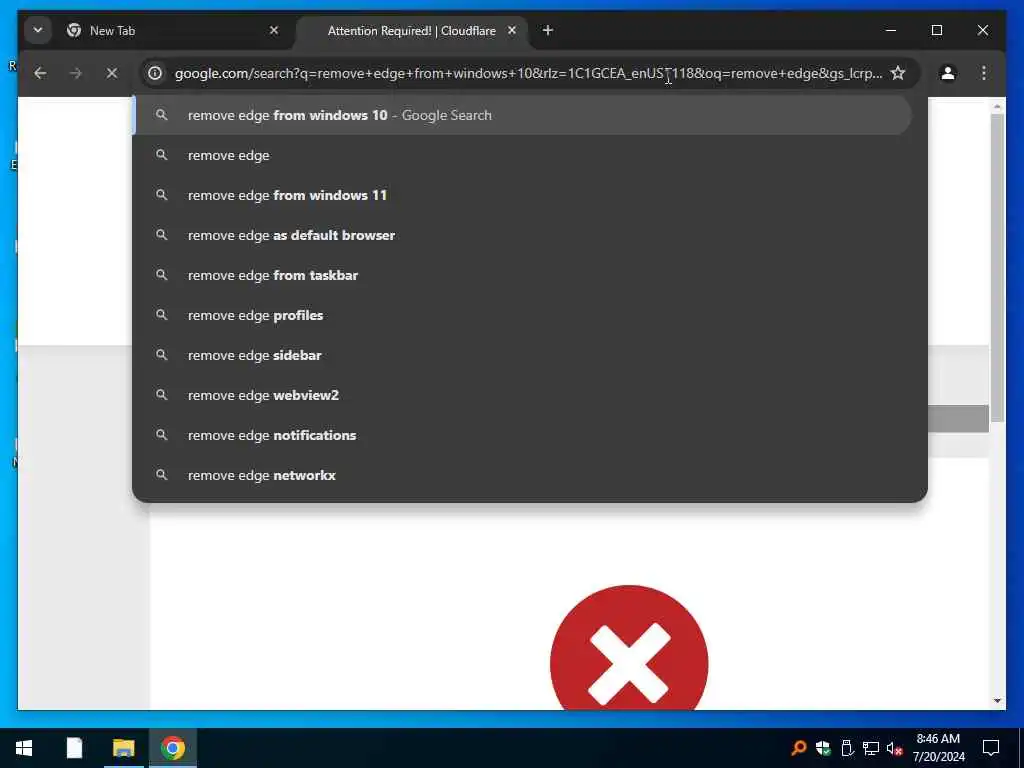Screen dimensions: 1024x768
Task: Open Chrome's three-dot menu
Action: coord(984,73)
